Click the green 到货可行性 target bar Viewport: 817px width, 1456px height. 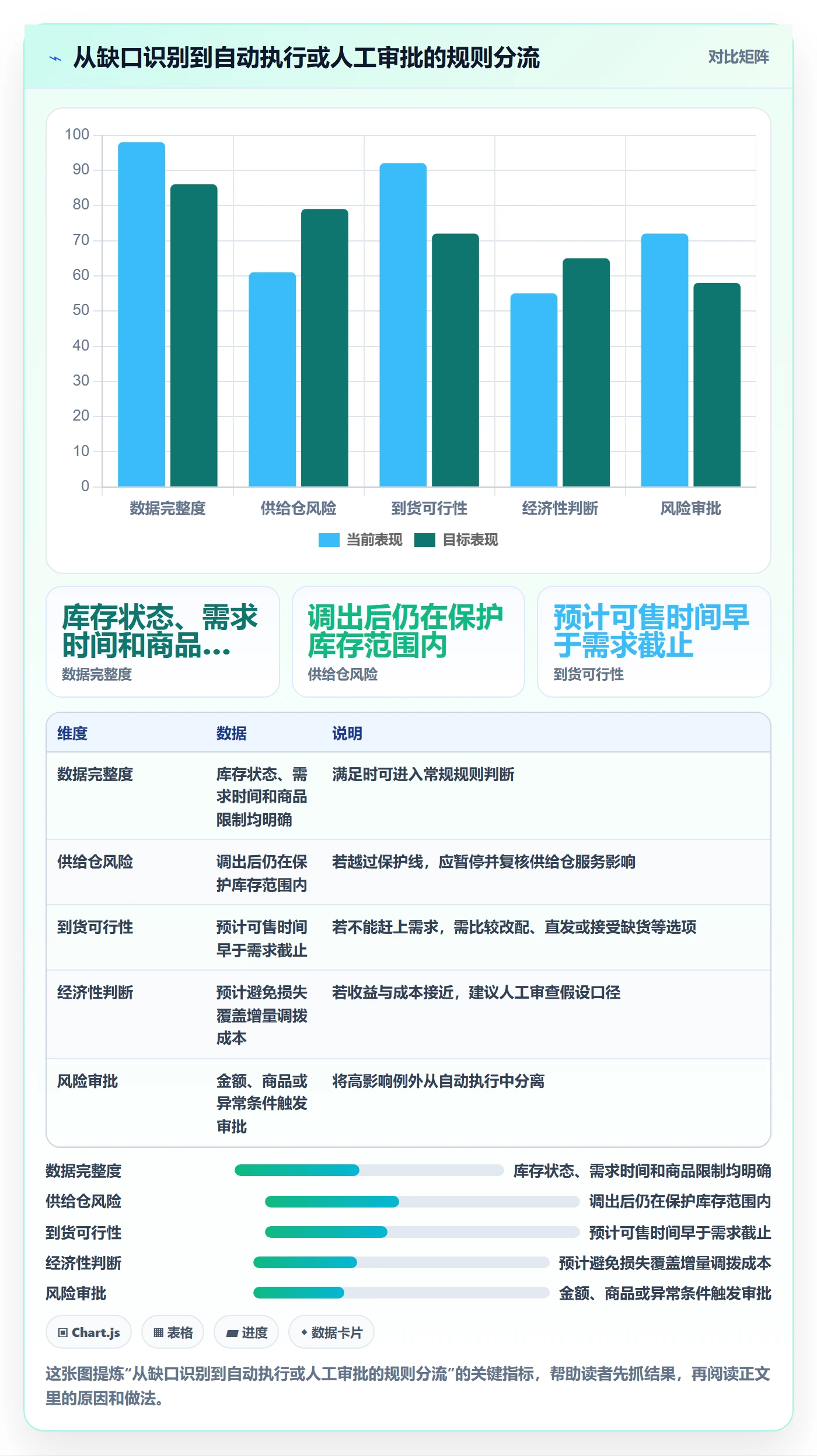point(455,360)
